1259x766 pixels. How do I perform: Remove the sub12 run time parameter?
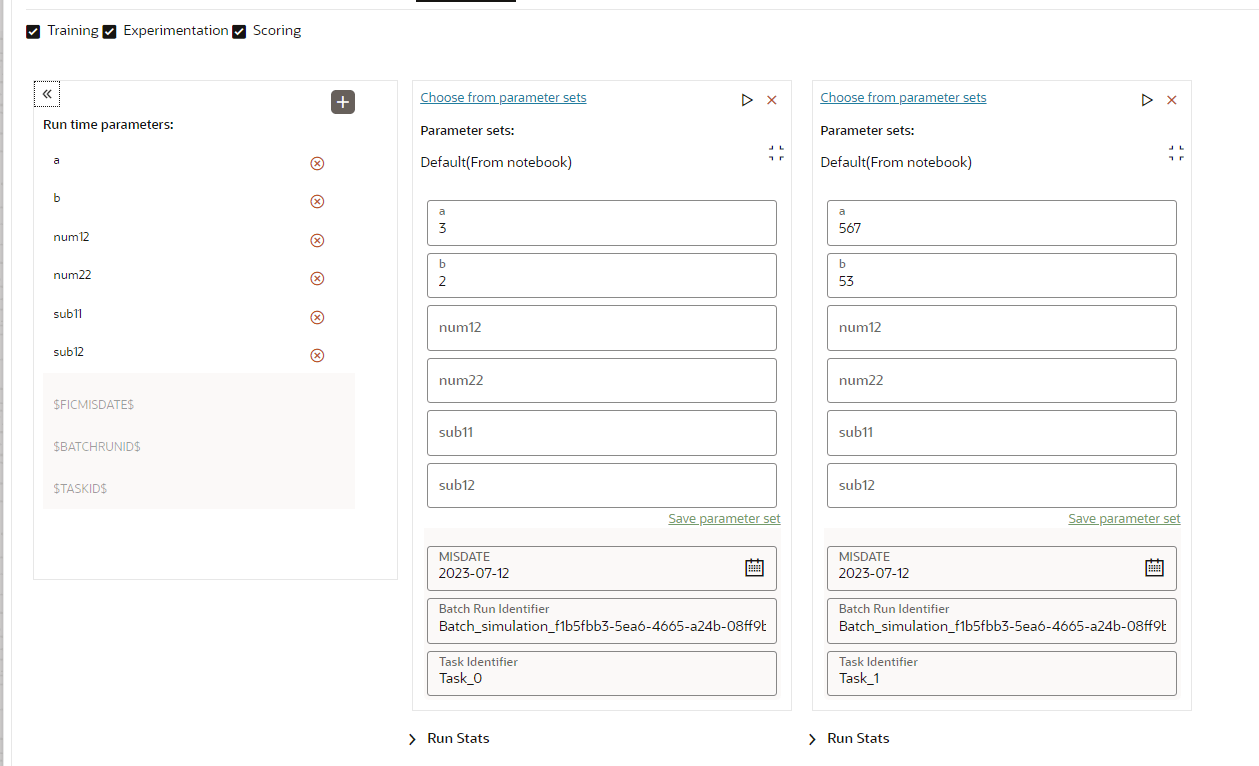(x=317, y=355)
